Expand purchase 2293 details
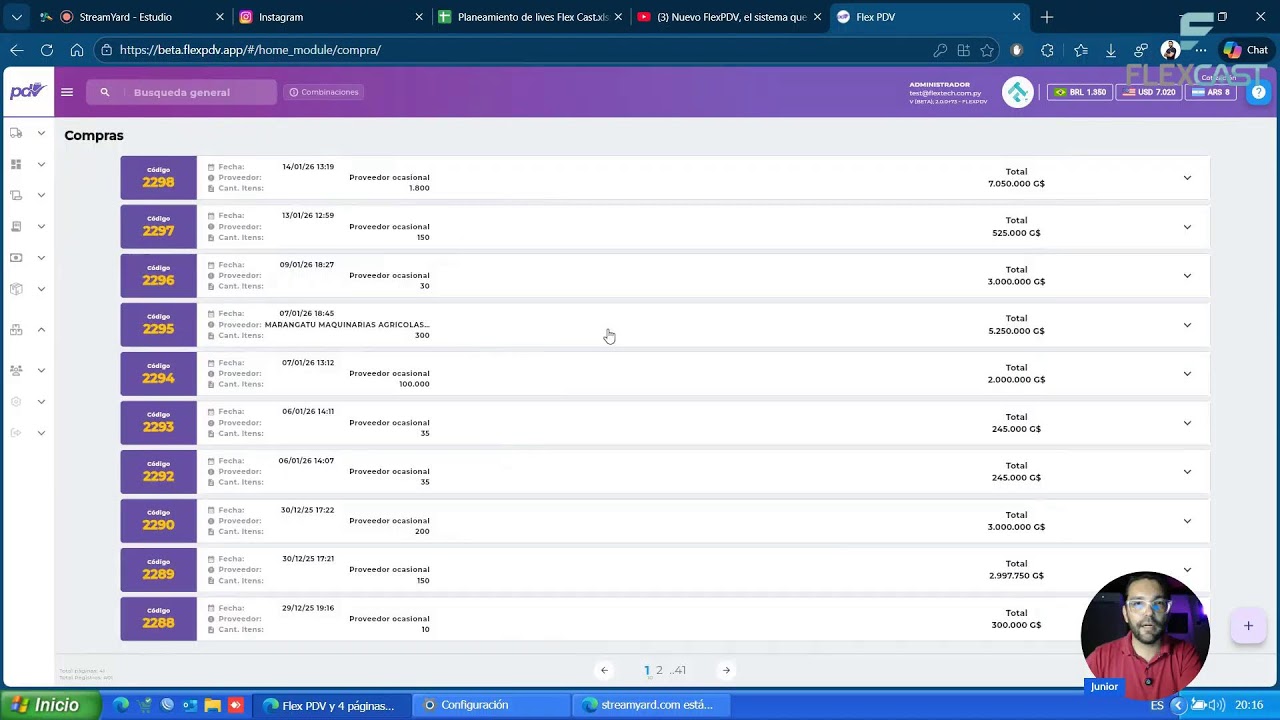1280x720 pixels. [x=1187, y=423]
